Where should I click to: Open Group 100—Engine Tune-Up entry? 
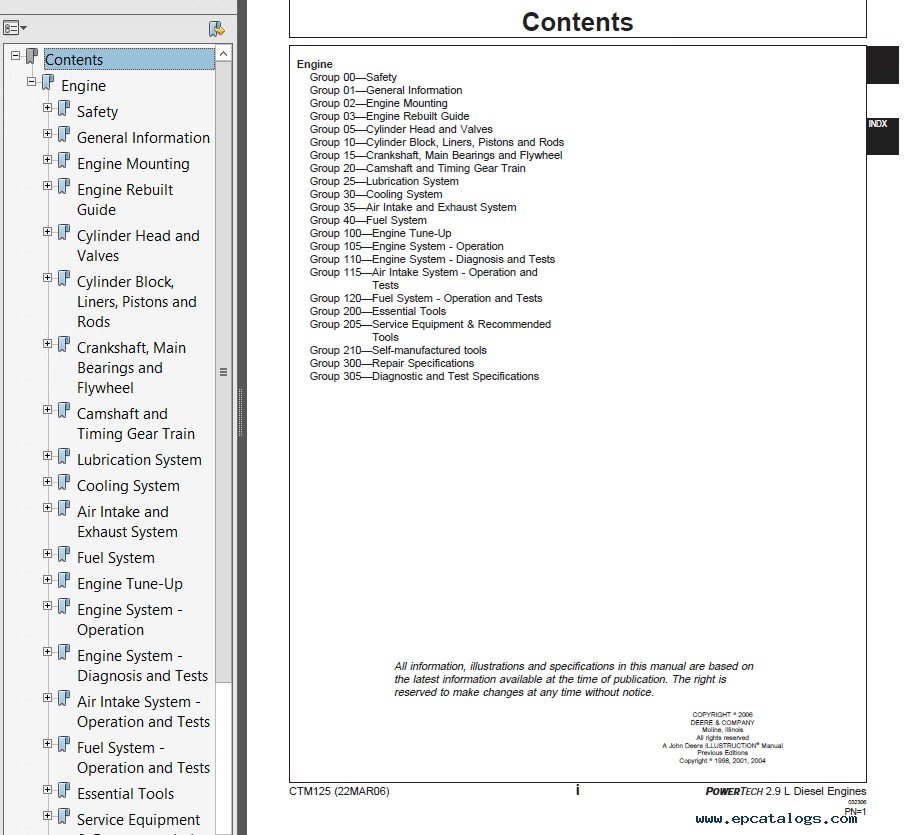pyautogui.click(x=380, y=233)
